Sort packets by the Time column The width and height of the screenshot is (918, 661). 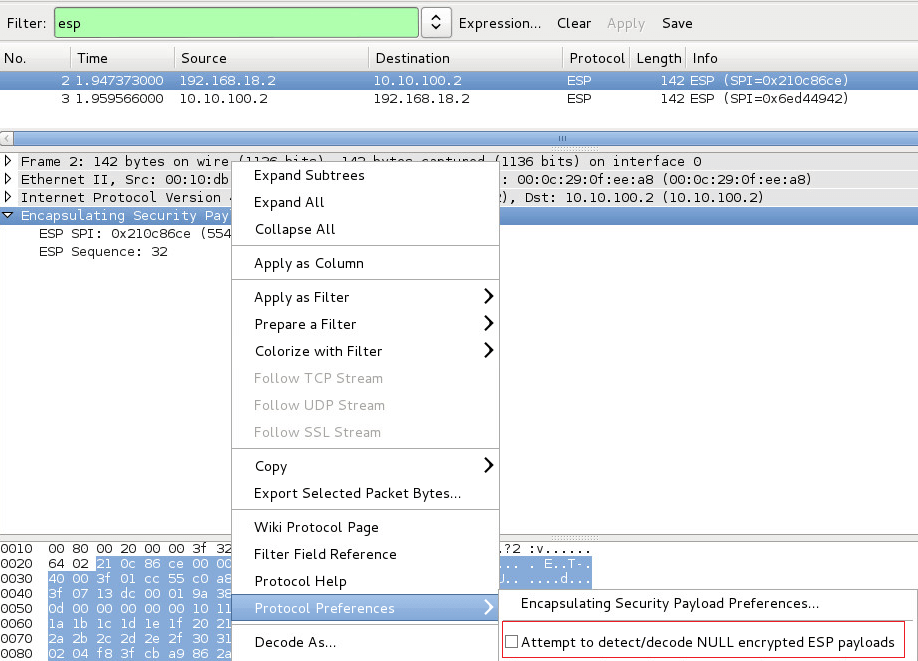click(123, 58)
